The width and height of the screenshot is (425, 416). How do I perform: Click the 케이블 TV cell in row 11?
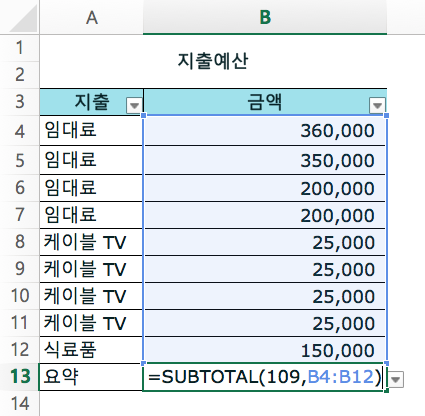[91, 323]
